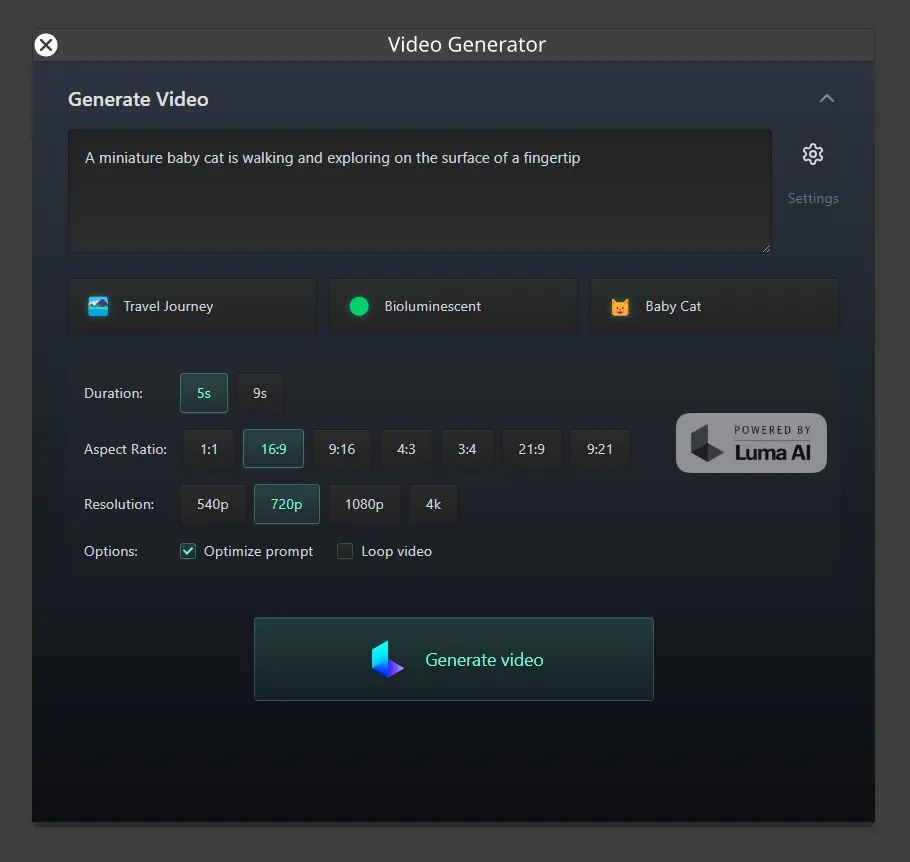The image size is (910, 862).
Task: Open the Settings gear icon
Action: (x=812, y=154)
